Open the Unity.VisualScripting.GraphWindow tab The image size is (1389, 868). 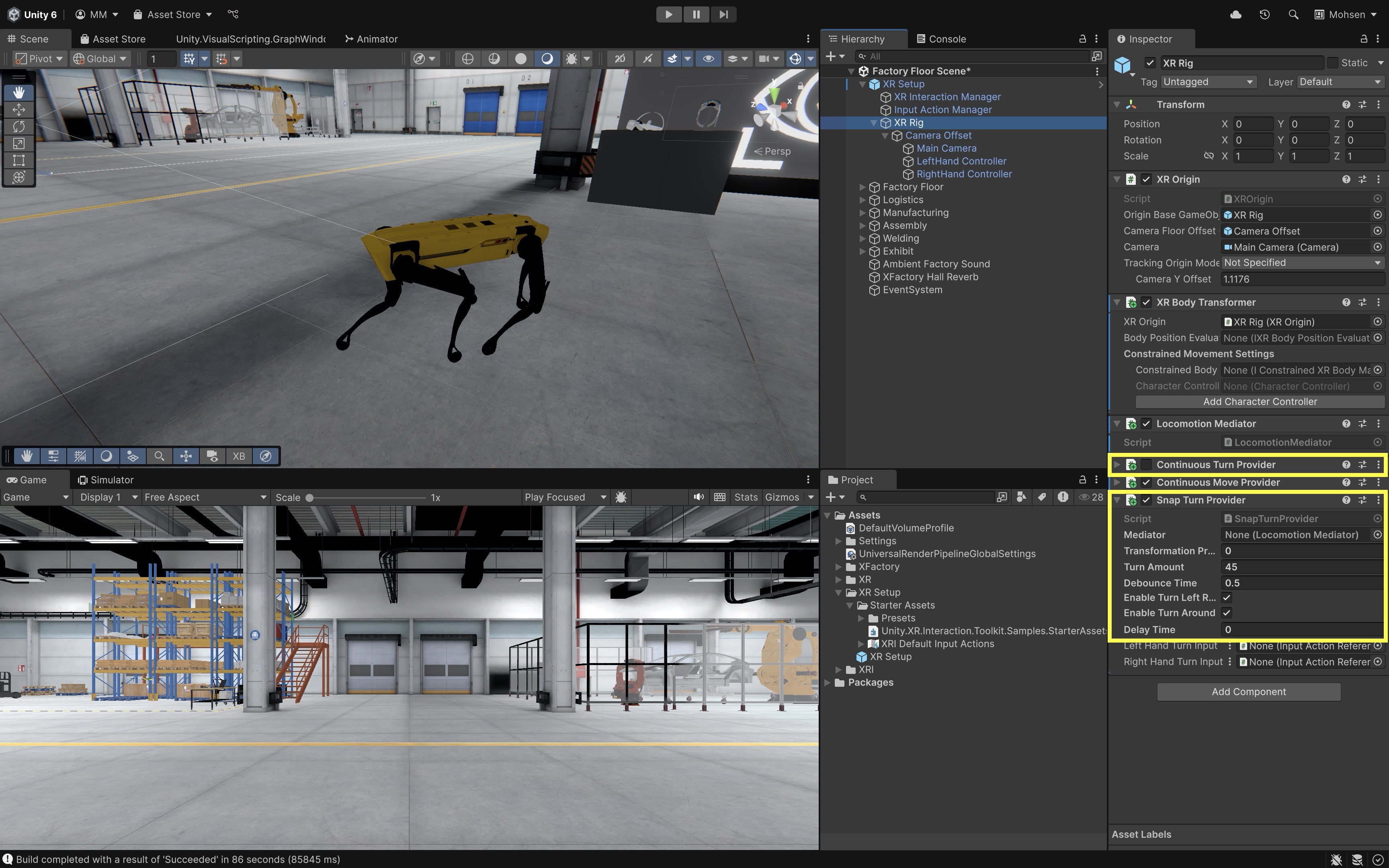250,39
